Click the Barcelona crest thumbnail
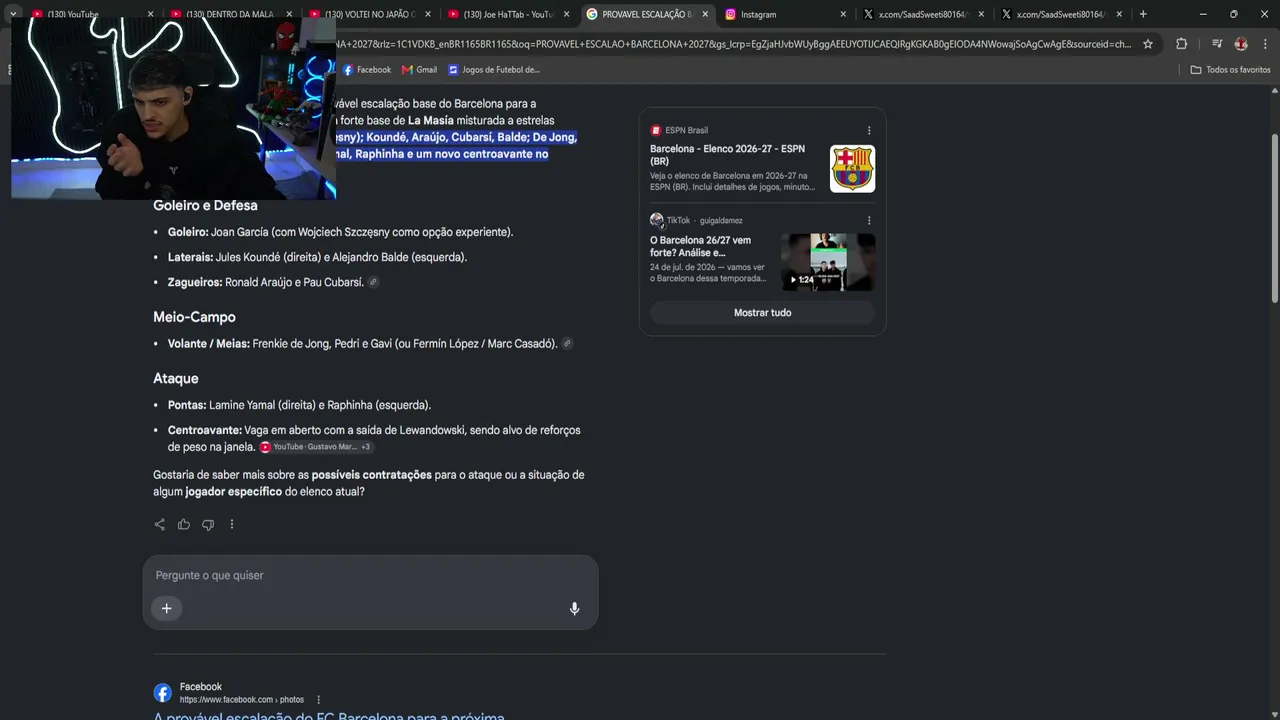Screen dimensions: 1280x720 point(852,169)
